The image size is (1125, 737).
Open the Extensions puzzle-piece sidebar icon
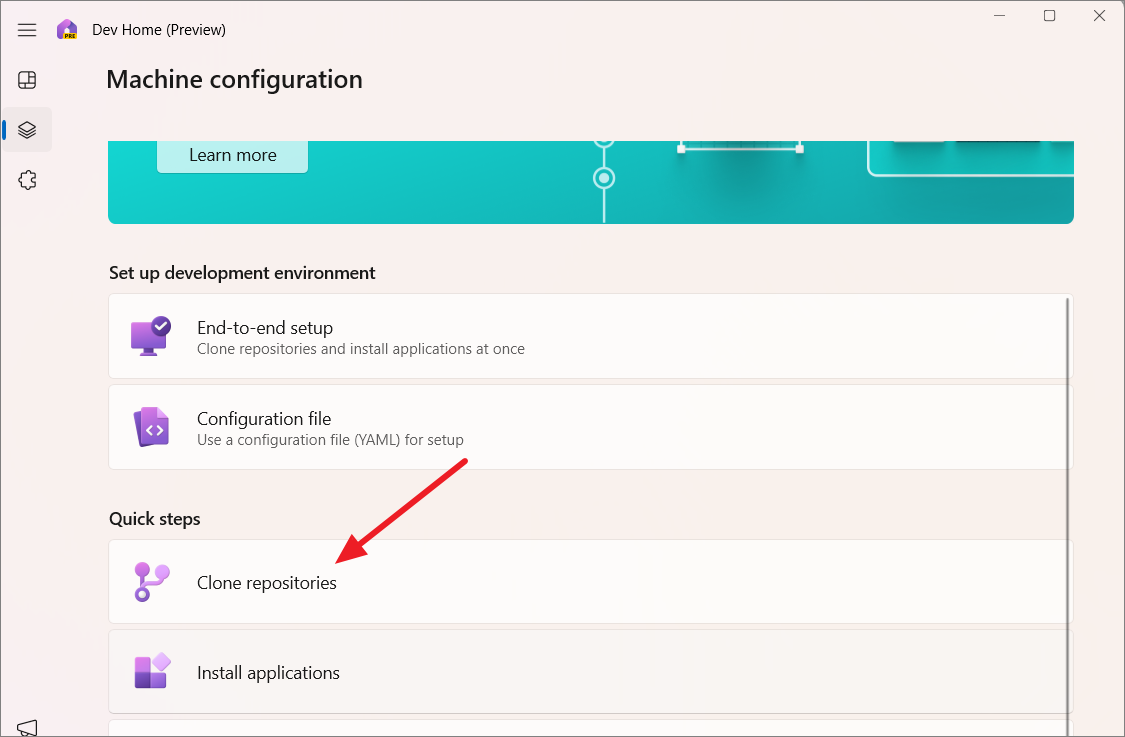pos(27,180)
